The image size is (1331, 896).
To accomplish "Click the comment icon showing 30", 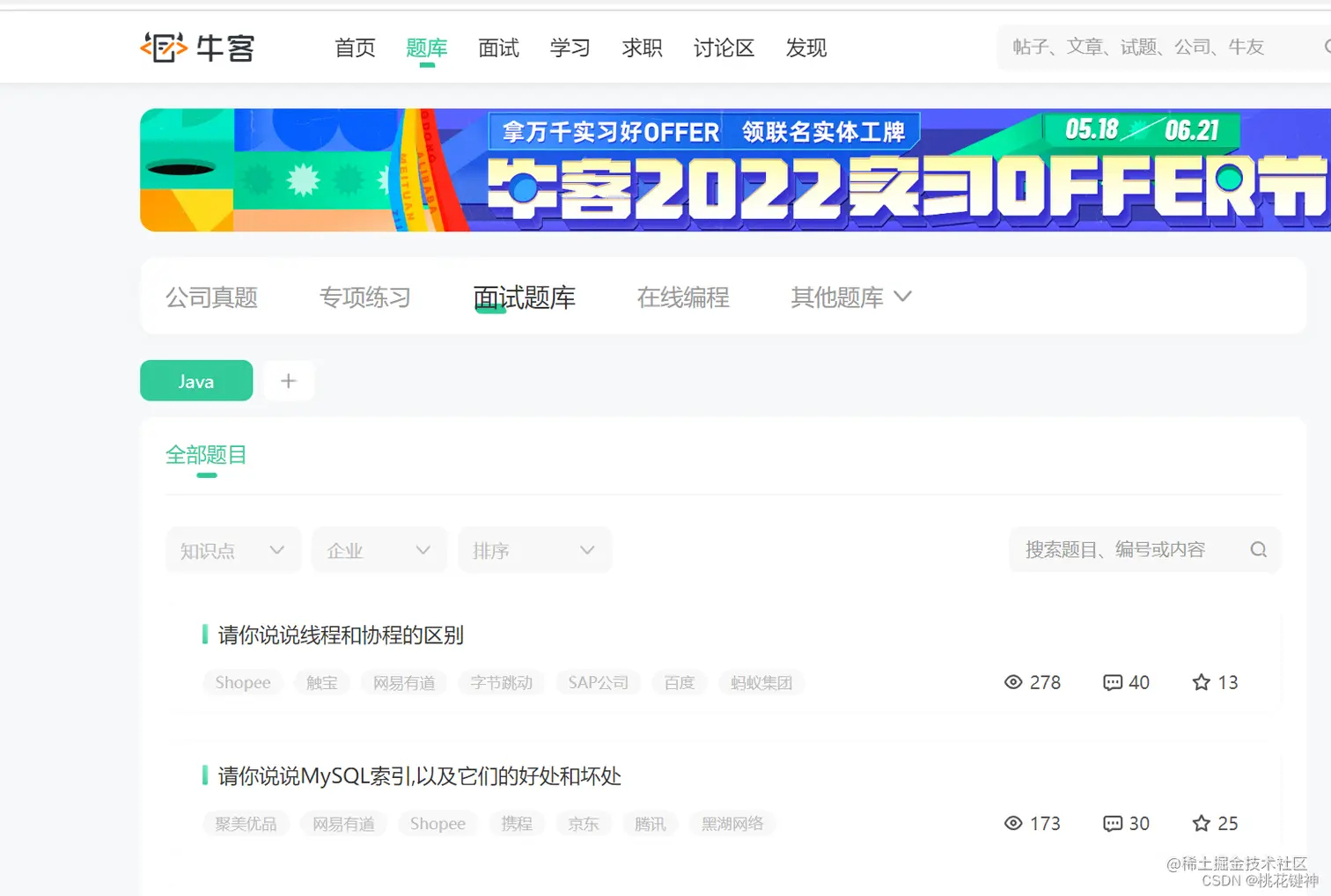I will point(1113,823).
